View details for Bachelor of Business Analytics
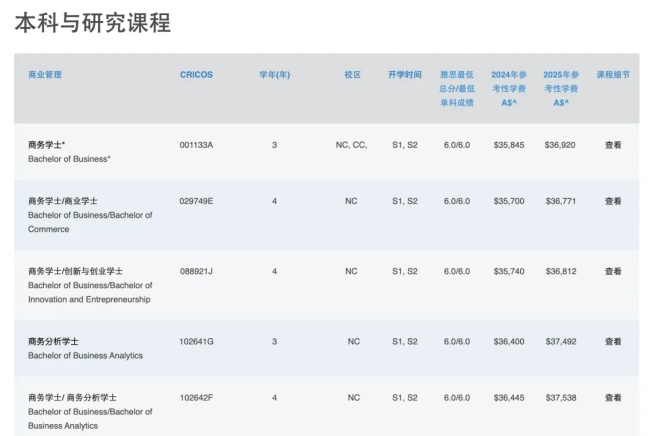This screenshot has width=650, height=436. click(613, 342)
